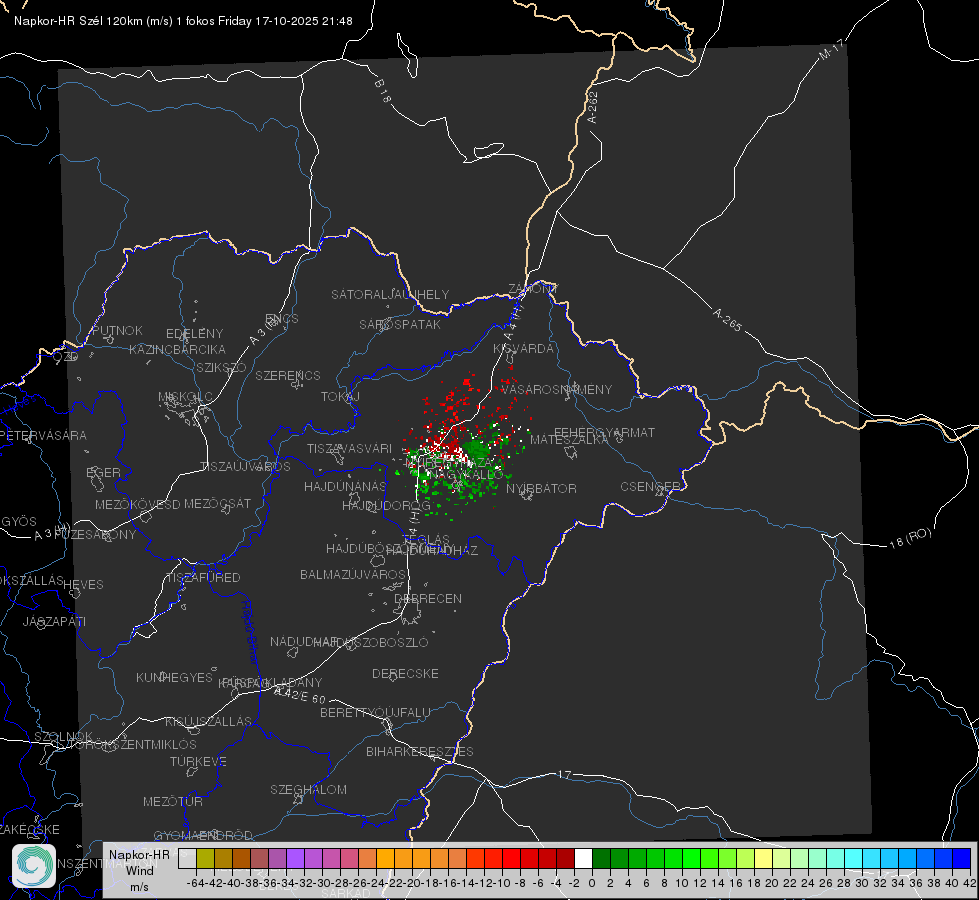Click the purple swatch between -34 and -32
Screen dimensions: 979x900
(x=295, y=858)
